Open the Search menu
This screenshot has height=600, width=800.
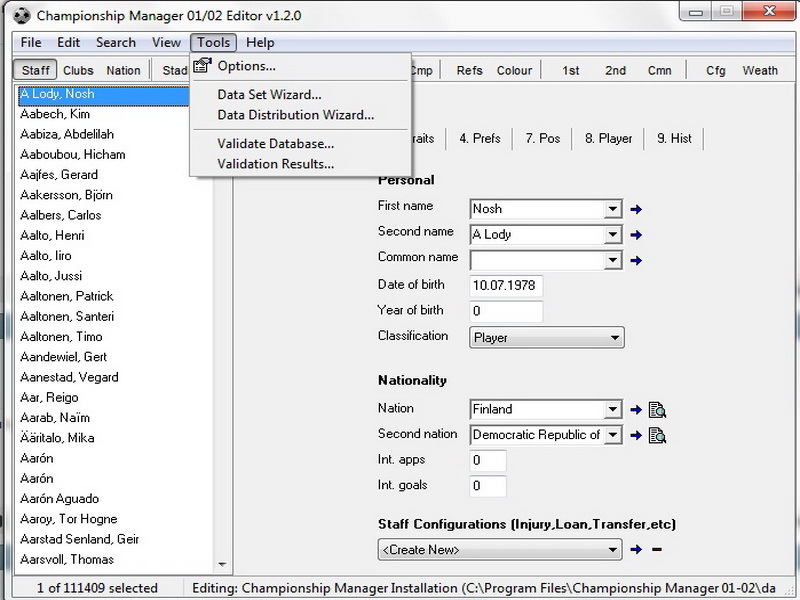(x=116, y=42)
